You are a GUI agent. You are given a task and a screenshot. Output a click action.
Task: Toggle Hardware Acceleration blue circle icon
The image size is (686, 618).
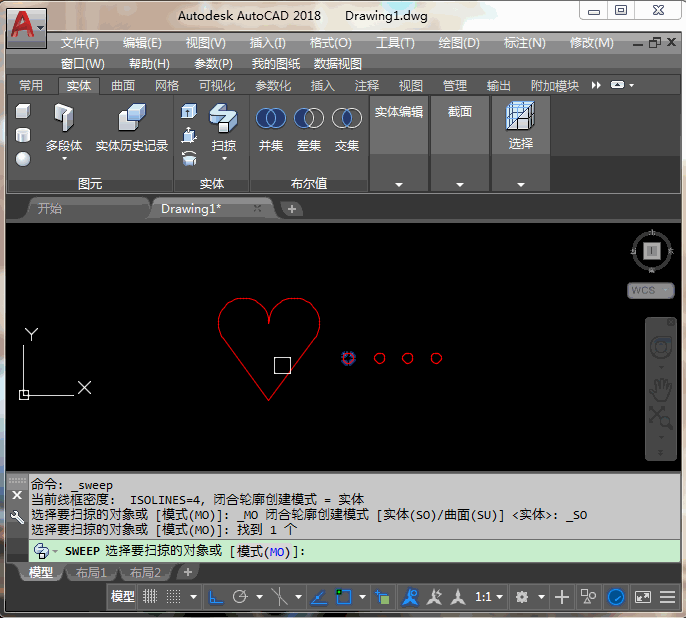(616, 597)
